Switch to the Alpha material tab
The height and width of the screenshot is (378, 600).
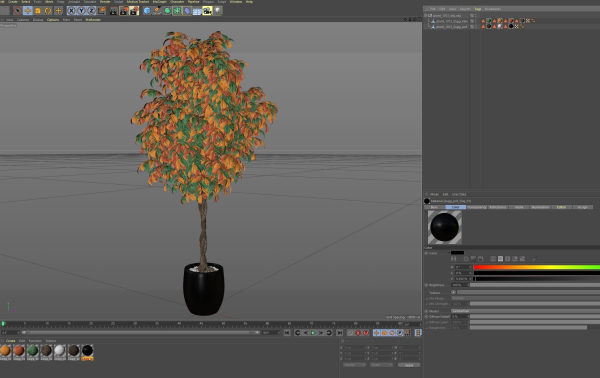pyautogui.click(x=519, y=207)
